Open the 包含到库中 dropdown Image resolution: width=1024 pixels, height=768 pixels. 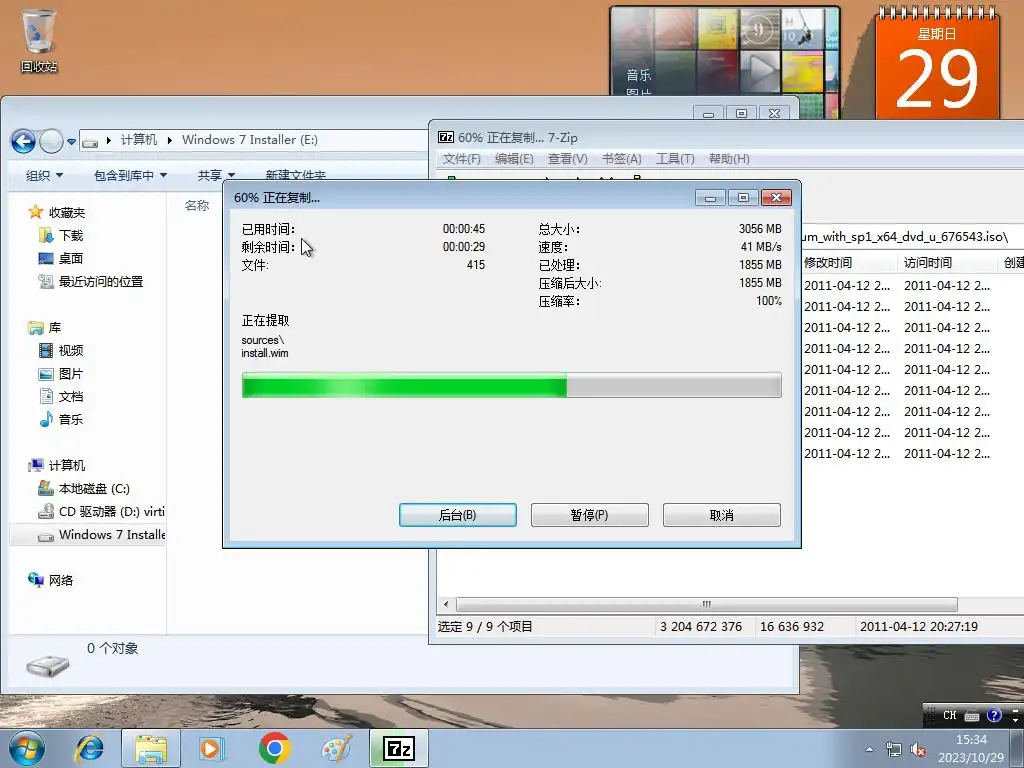[130, 175]
